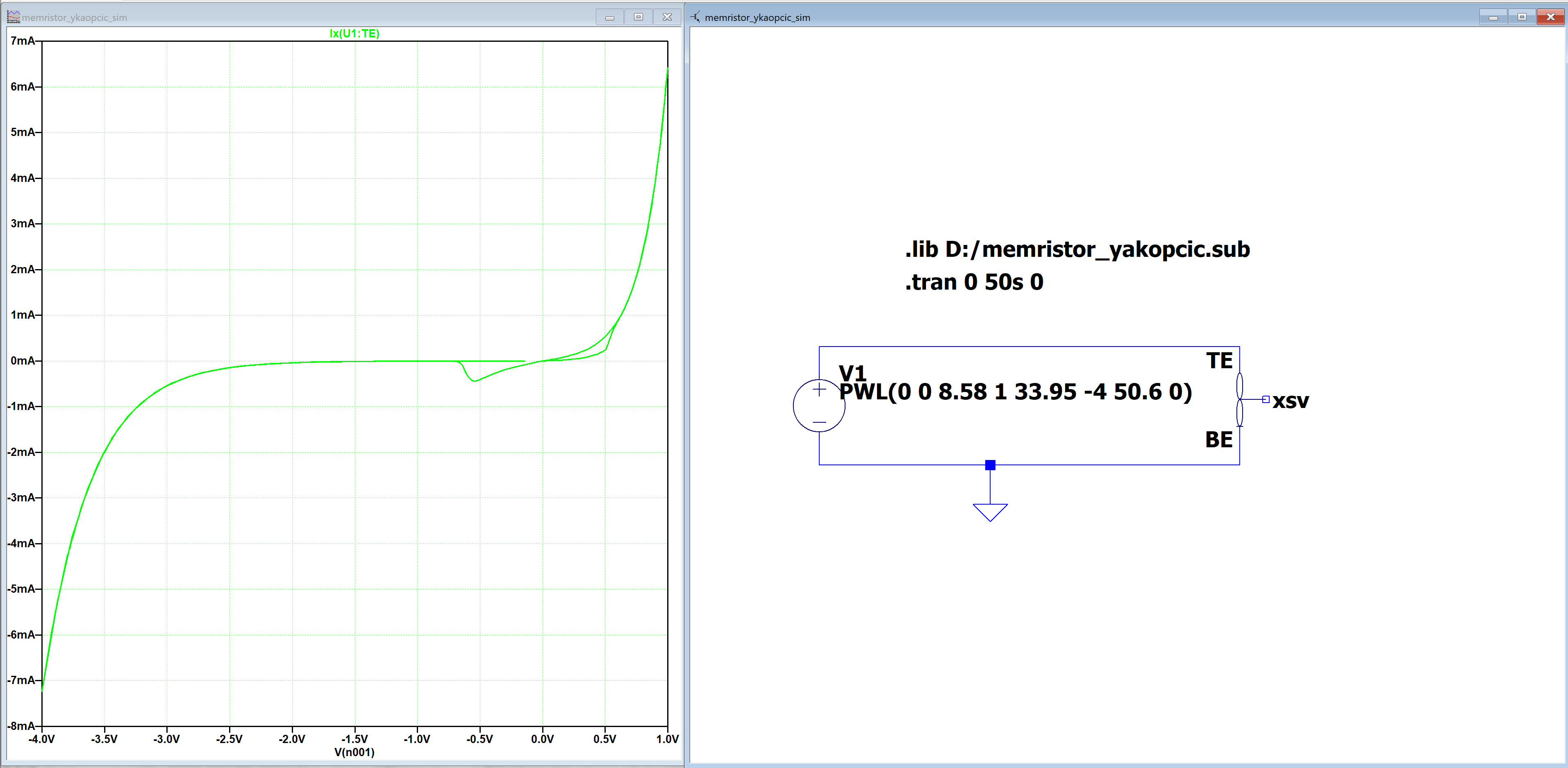
Task: Click the 0mA vertical axis label
Action: coord(23,361)
